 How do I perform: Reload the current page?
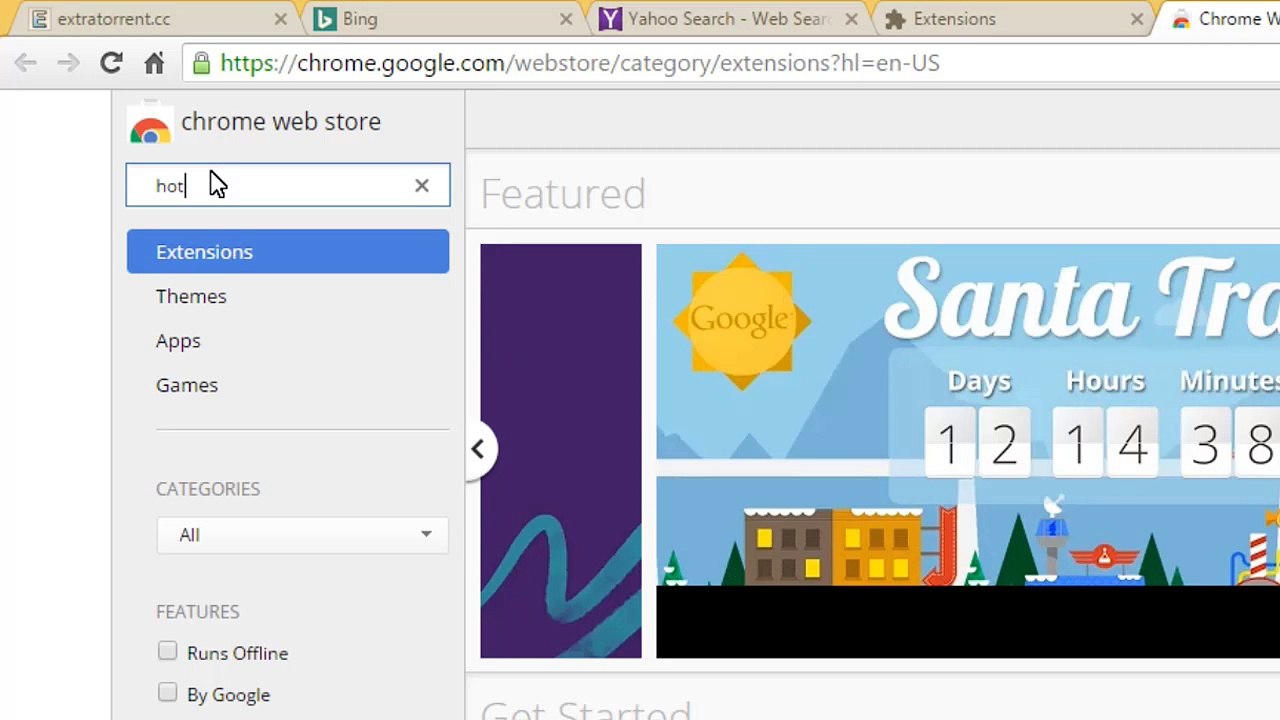(111, 63)
